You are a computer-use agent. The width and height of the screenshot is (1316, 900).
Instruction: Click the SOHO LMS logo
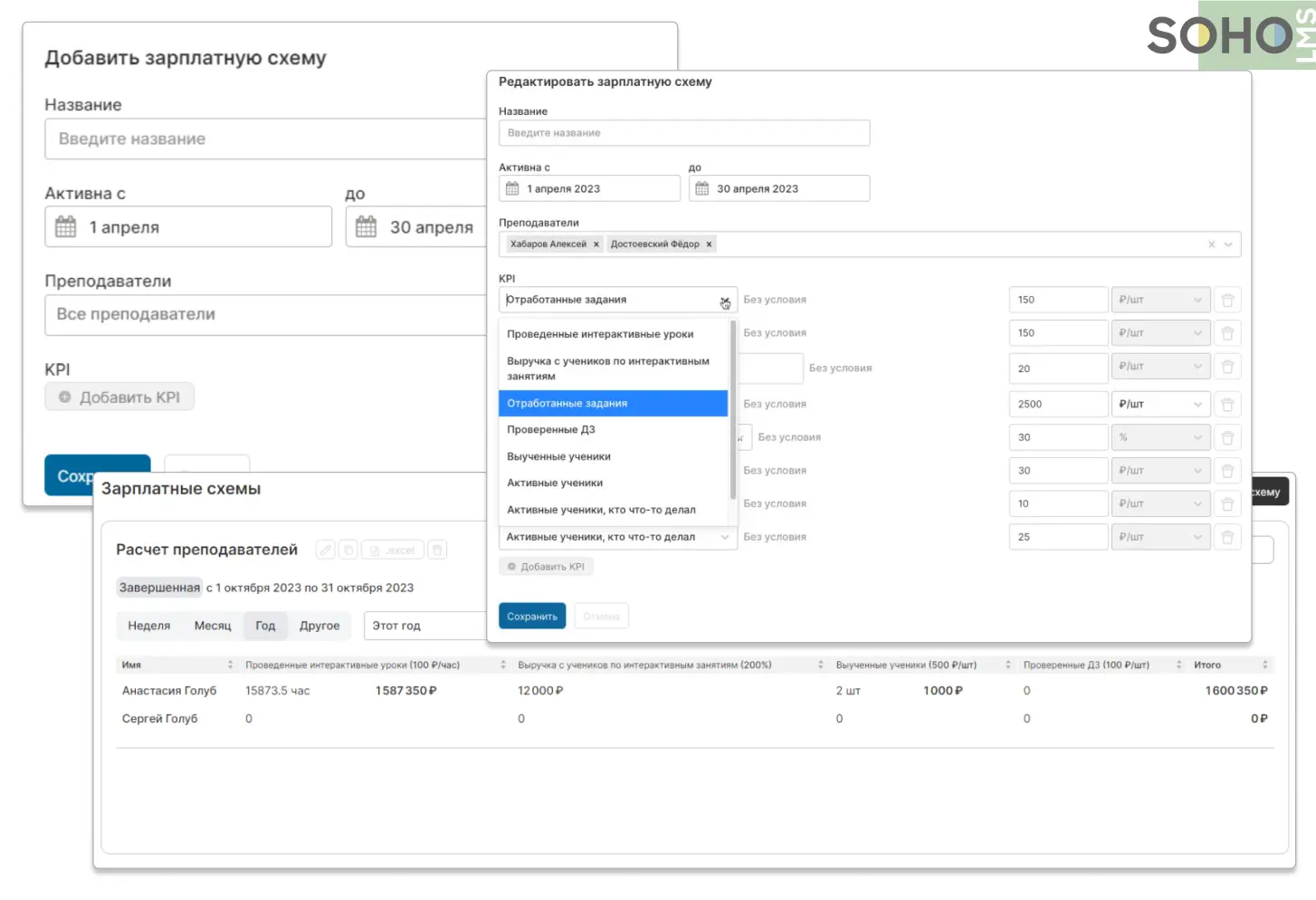click(1231, 36)
